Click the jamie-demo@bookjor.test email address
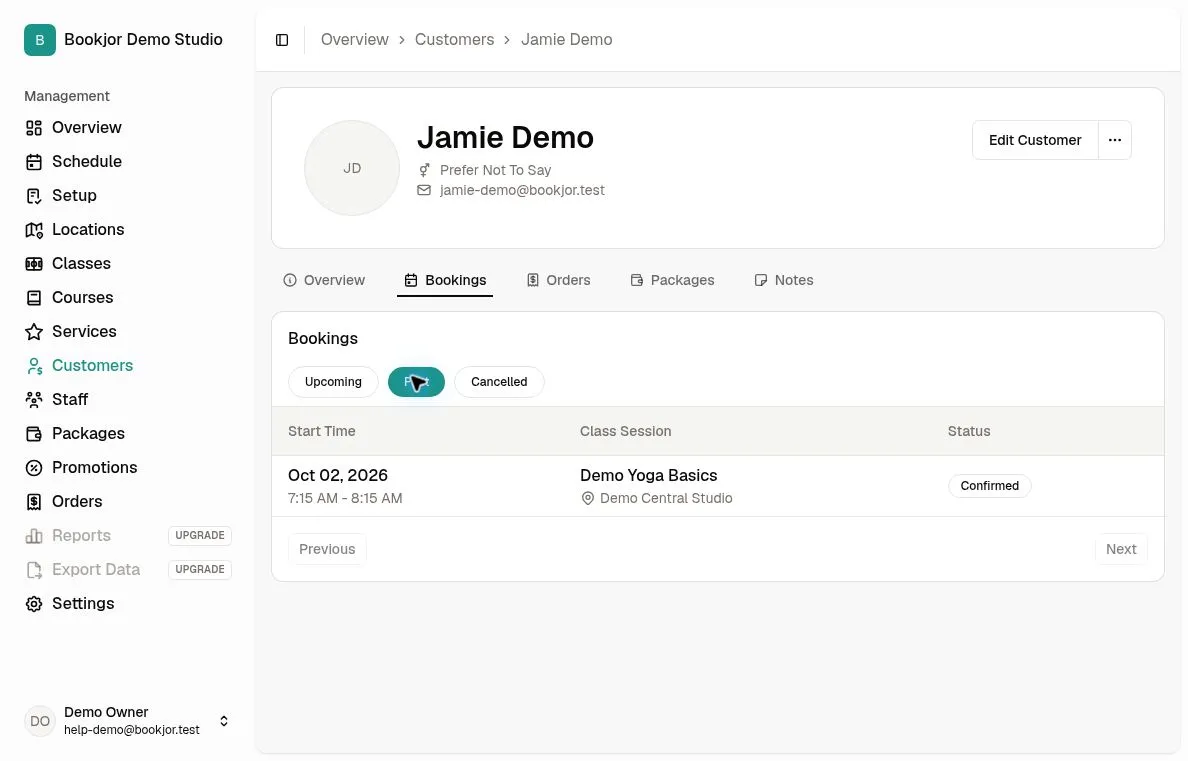The image size is (1188, 761). pyautogui.click(x=522, y=190)
